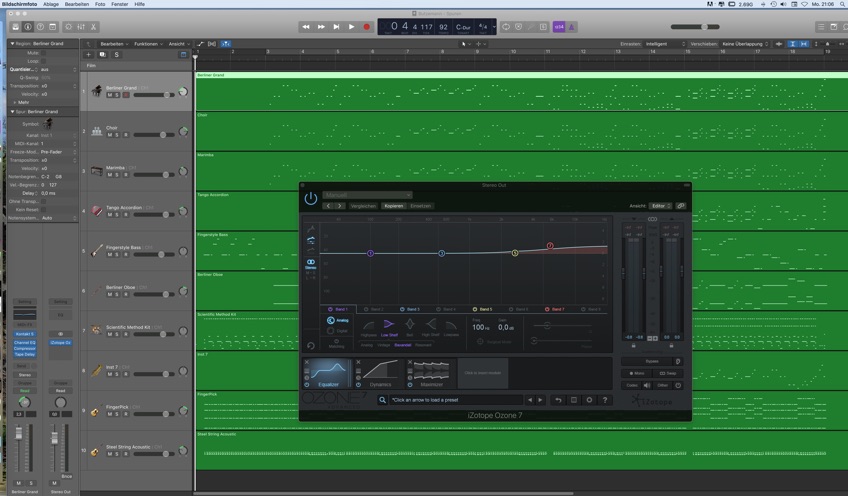Click the duplicate track button
848x496 pixels.
pos(103,55)
